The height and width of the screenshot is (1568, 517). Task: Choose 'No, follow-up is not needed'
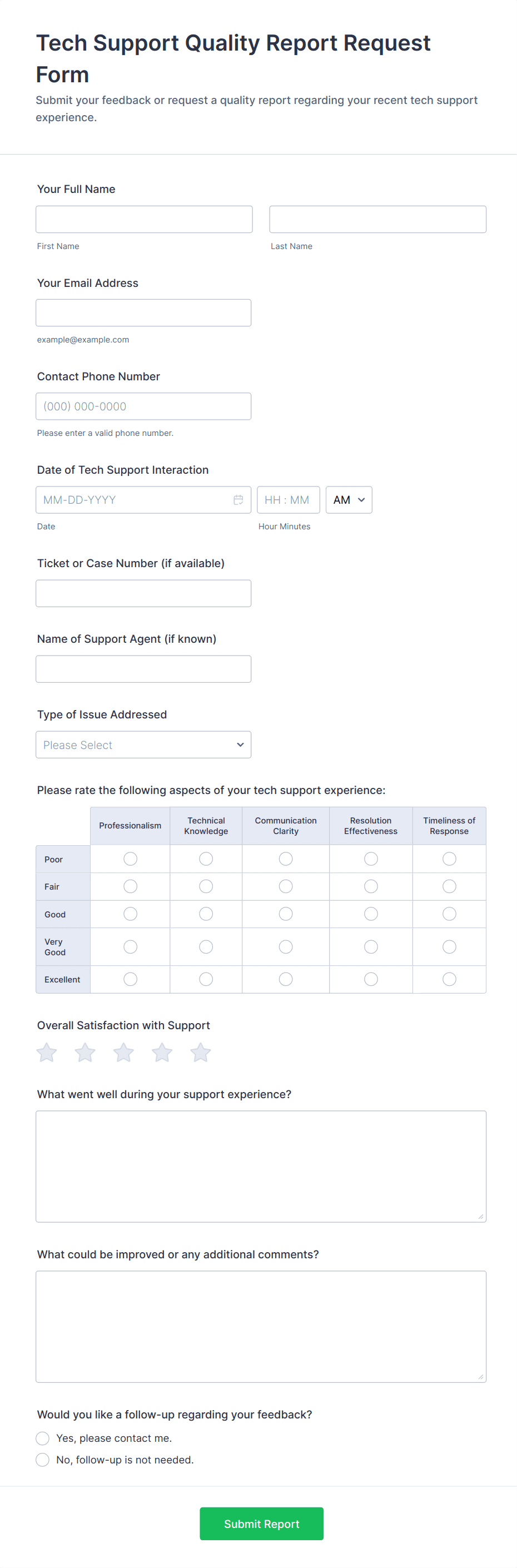[43, 1460]
